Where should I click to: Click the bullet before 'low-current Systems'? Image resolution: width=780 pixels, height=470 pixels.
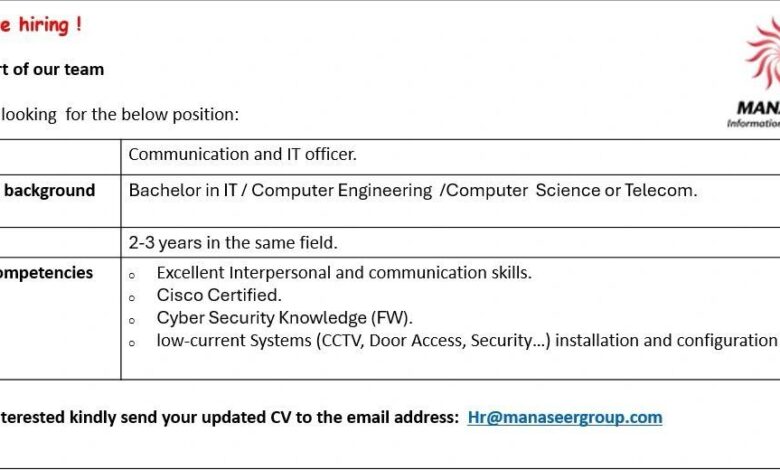(132, 343)
